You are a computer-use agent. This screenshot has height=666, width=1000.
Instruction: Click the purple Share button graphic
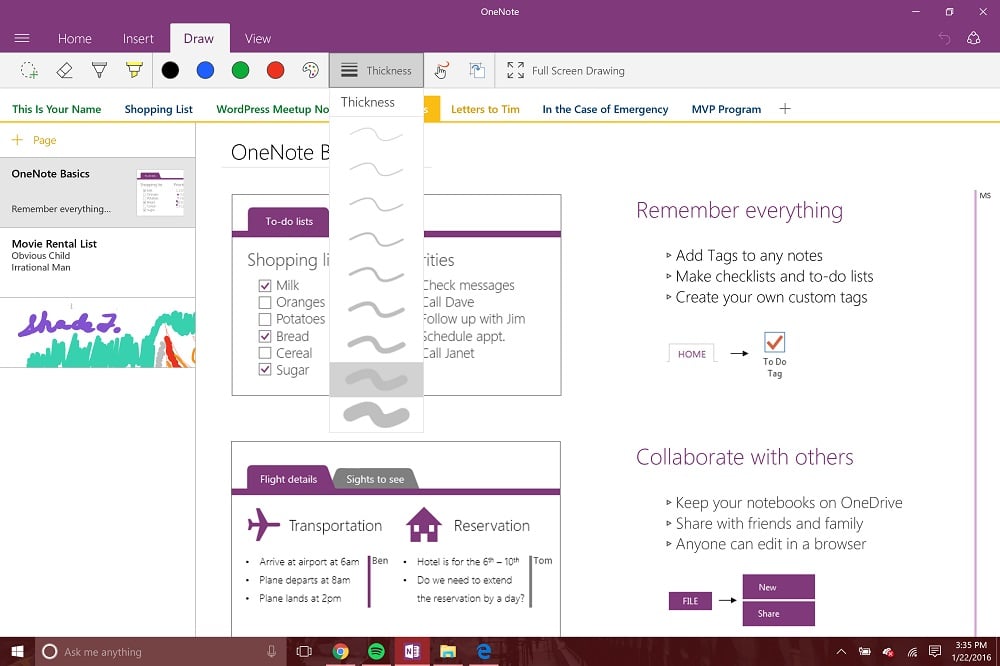pos(779,614)
